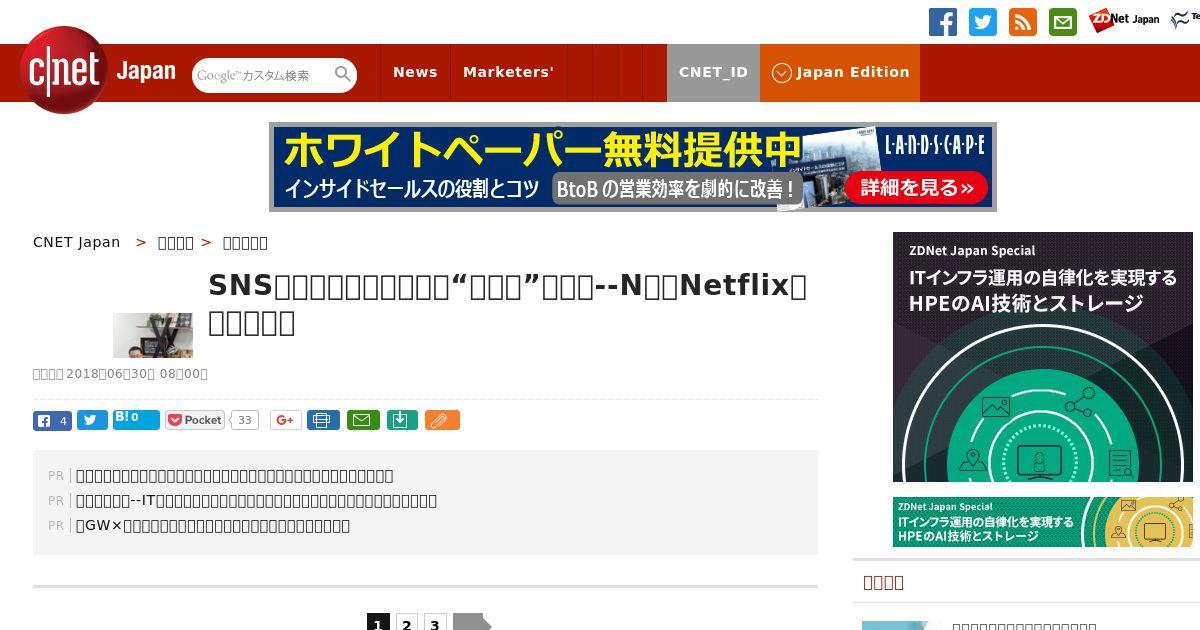Screen dimensions: 1200x630
Task: Open the first PR link
Action: [x=235, y=476]
